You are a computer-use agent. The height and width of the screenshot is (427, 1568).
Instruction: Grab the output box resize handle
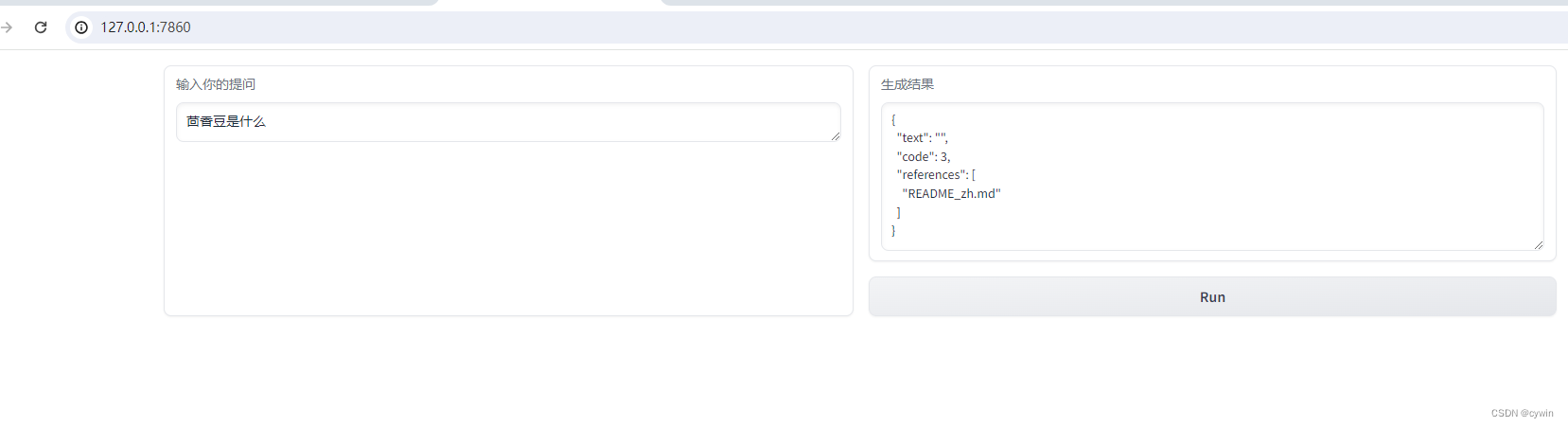1539,245
